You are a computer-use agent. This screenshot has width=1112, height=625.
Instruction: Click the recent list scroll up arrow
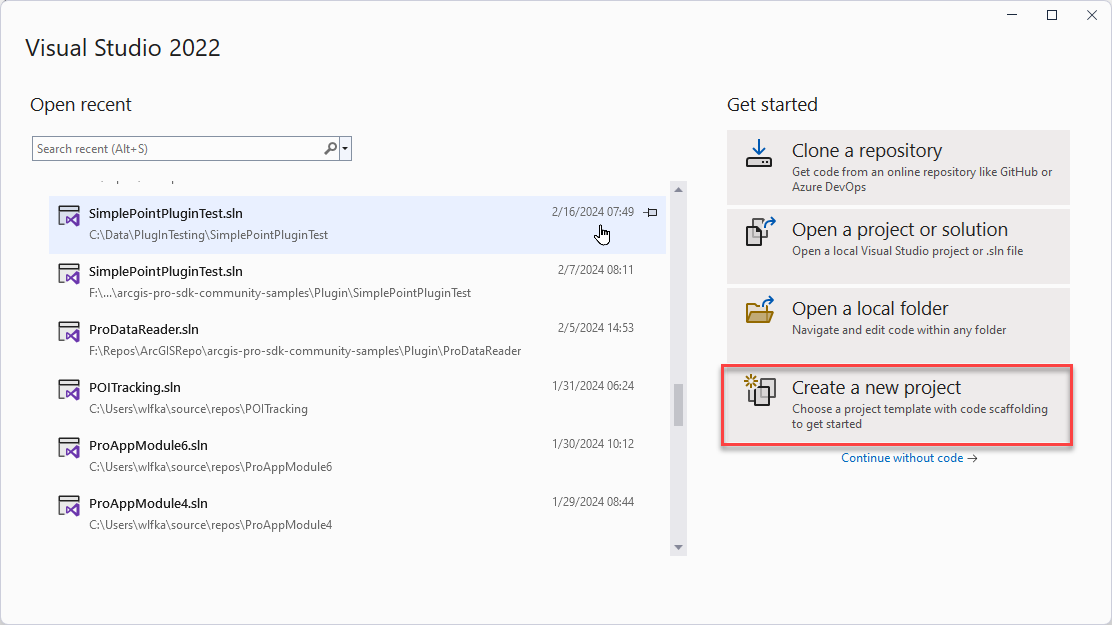(678, 189)
